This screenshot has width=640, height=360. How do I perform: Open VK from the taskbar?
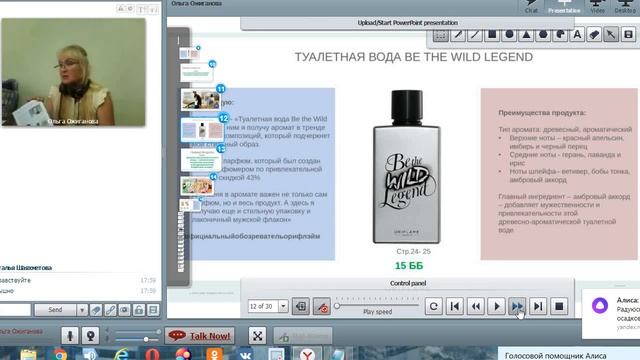245,355
